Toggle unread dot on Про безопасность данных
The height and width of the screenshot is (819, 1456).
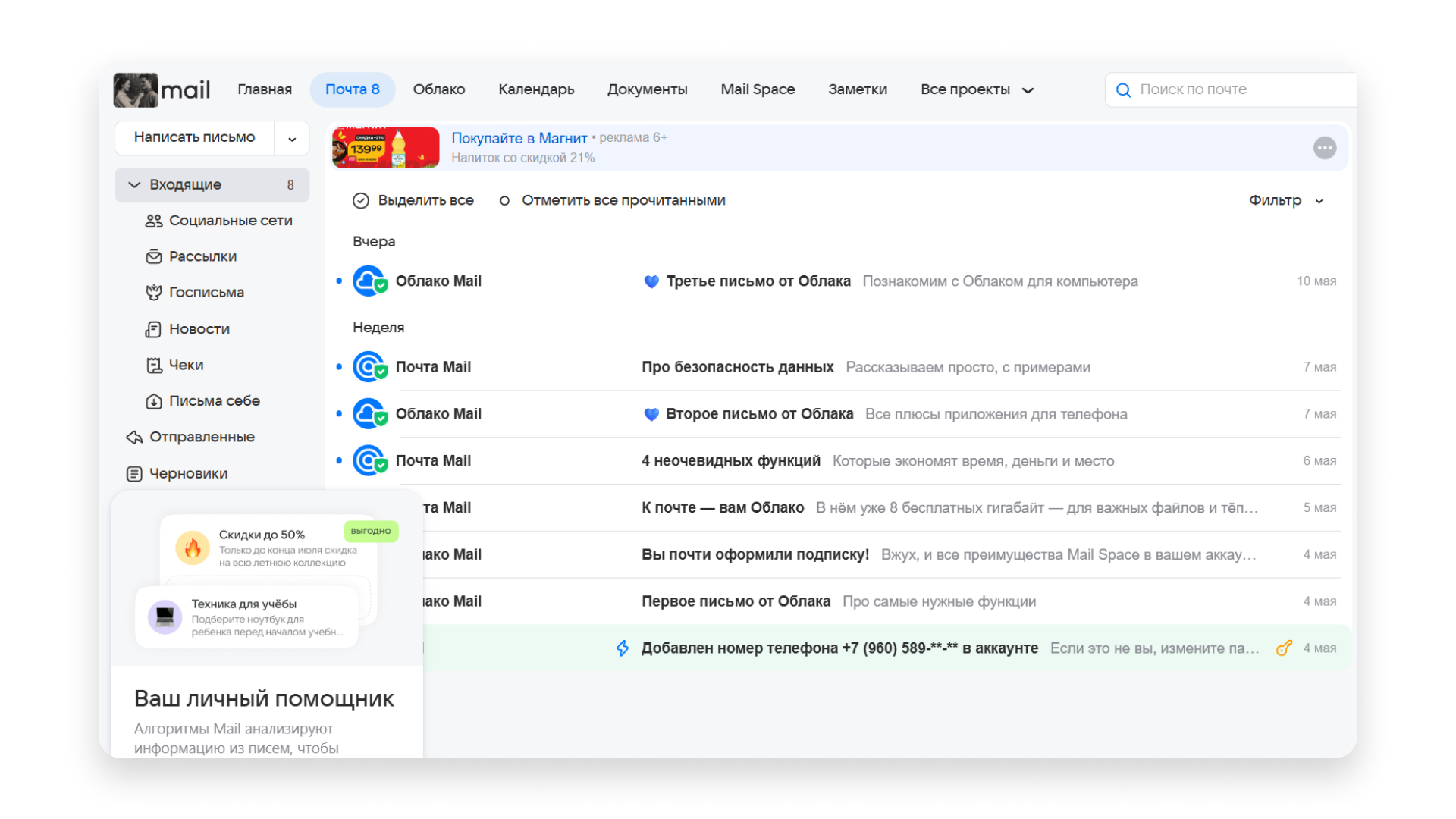339,367
